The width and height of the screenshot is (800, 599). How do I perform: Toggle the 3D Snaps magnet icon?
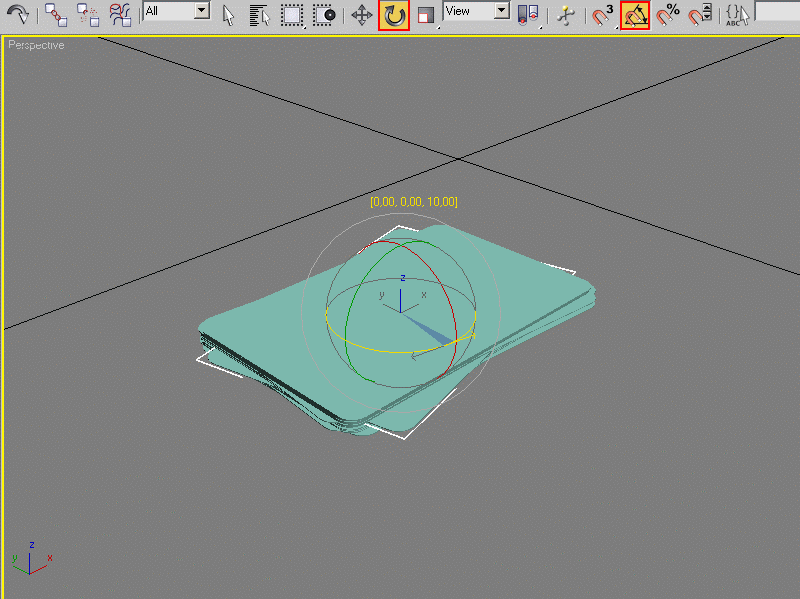pos(603,15)
